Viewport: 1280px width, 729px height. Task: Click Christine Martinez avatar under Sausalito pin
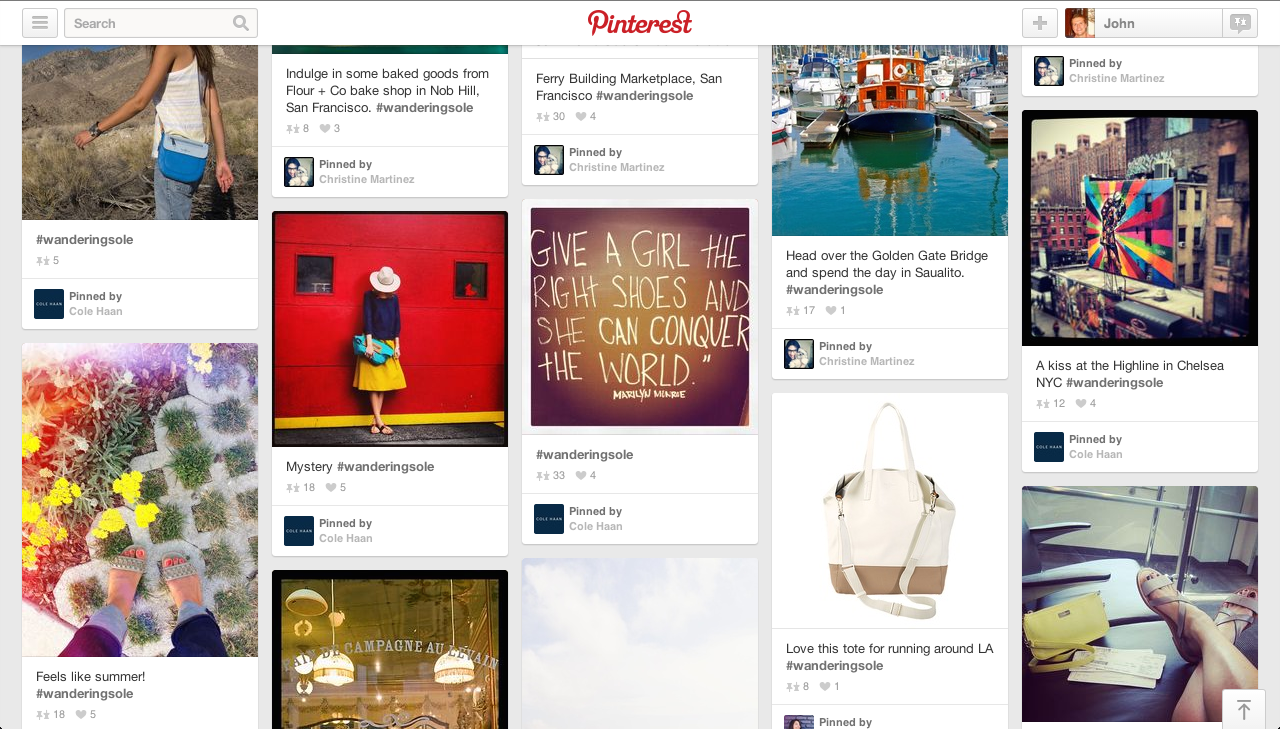coord(799,354)
